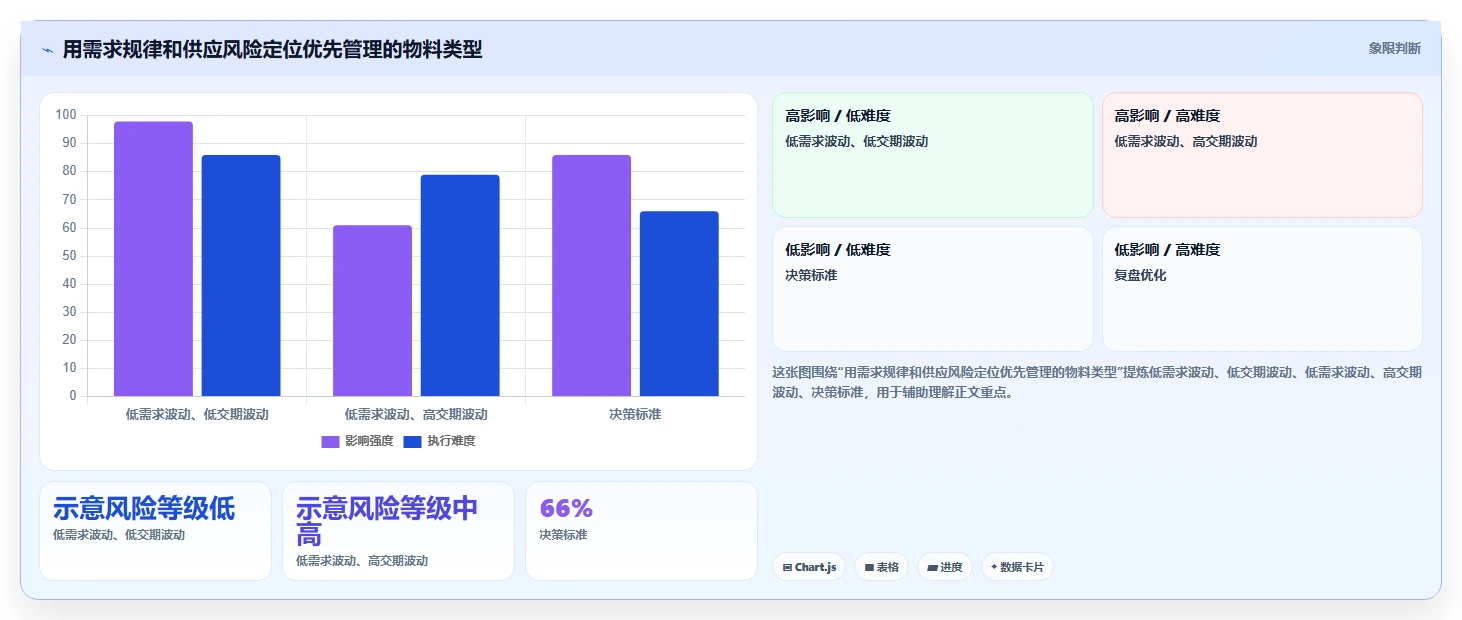Image resolution: width=1462 pixels, height=620 pixels.
Task: Click the purple bar for 决策标准
Action: coord(592,276)
